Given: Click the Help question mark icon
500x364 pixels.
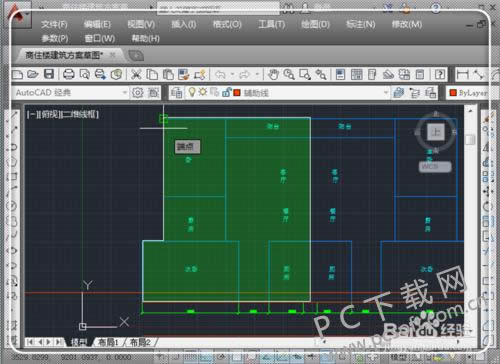Looking at the screenshot, I should pos(440,74).
